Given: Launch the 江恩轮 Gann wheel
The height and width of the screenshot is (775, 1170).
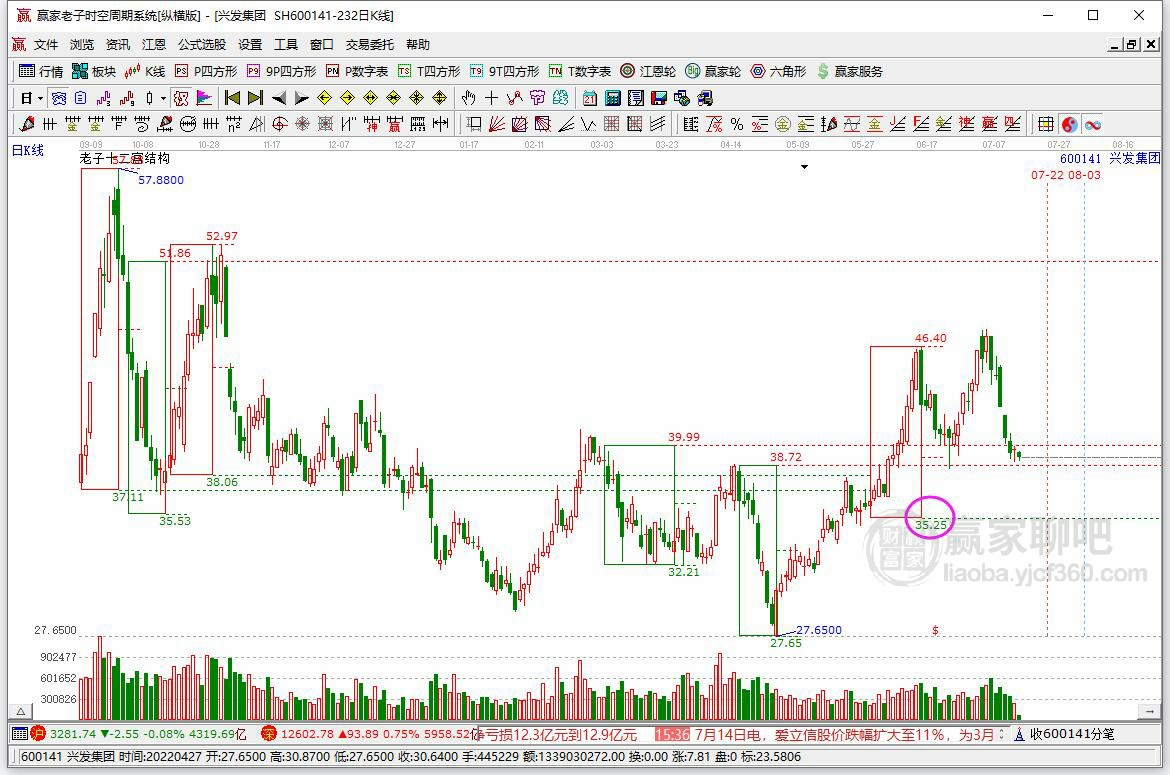Looking at the screenshot, I should click(648, 71).
